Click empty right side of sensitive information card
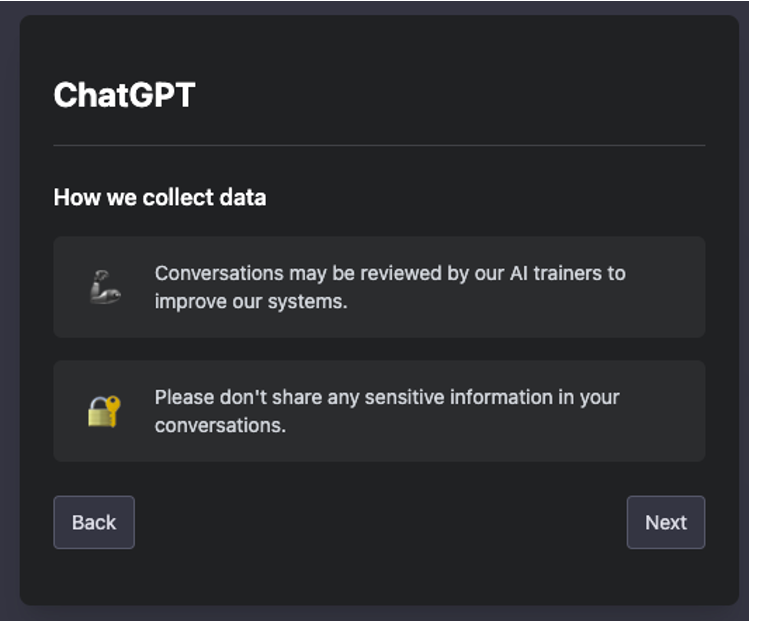This screenshot has width=758, height=622. [662, 425]
